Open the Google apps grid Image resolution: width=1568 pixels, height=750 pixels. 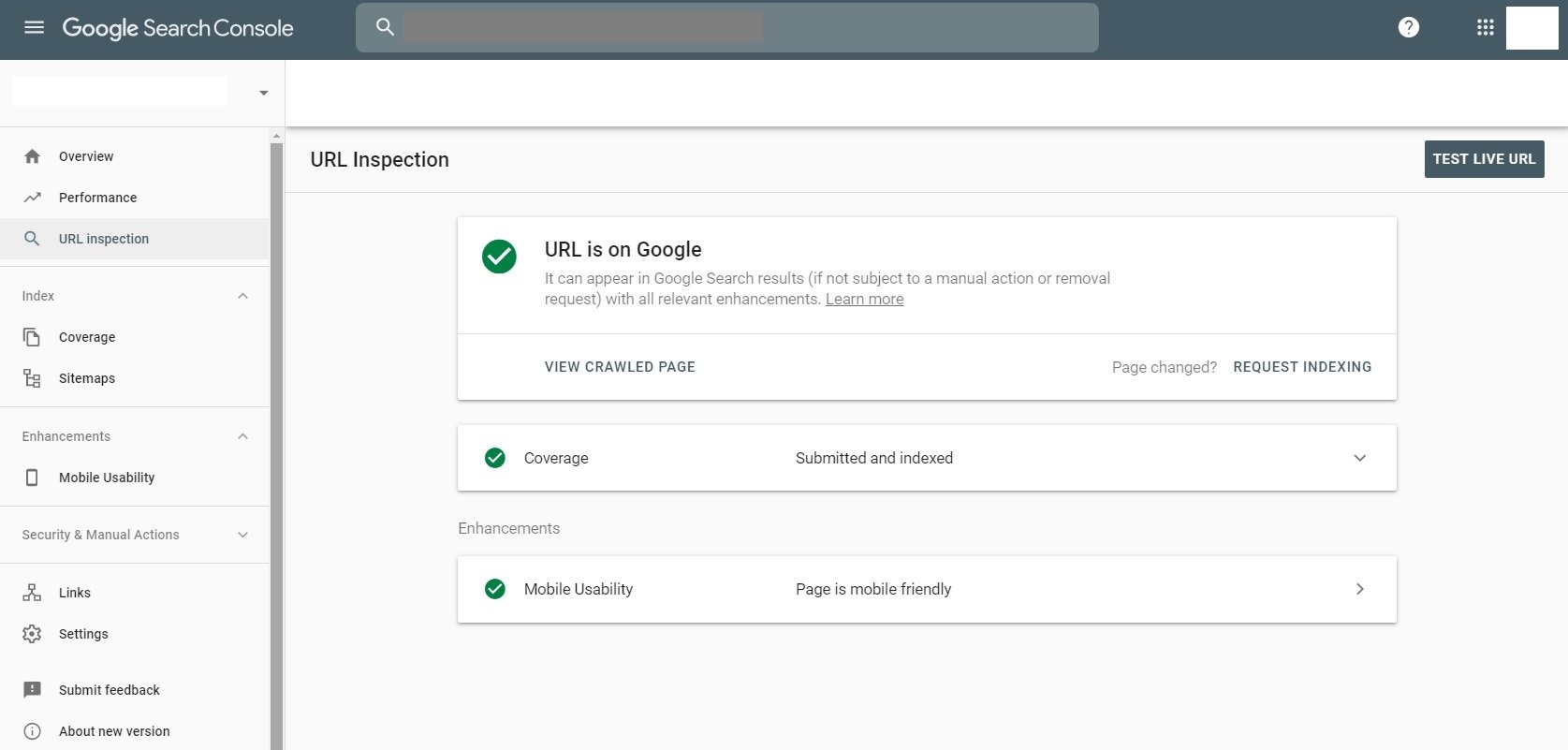[1485, 27]
